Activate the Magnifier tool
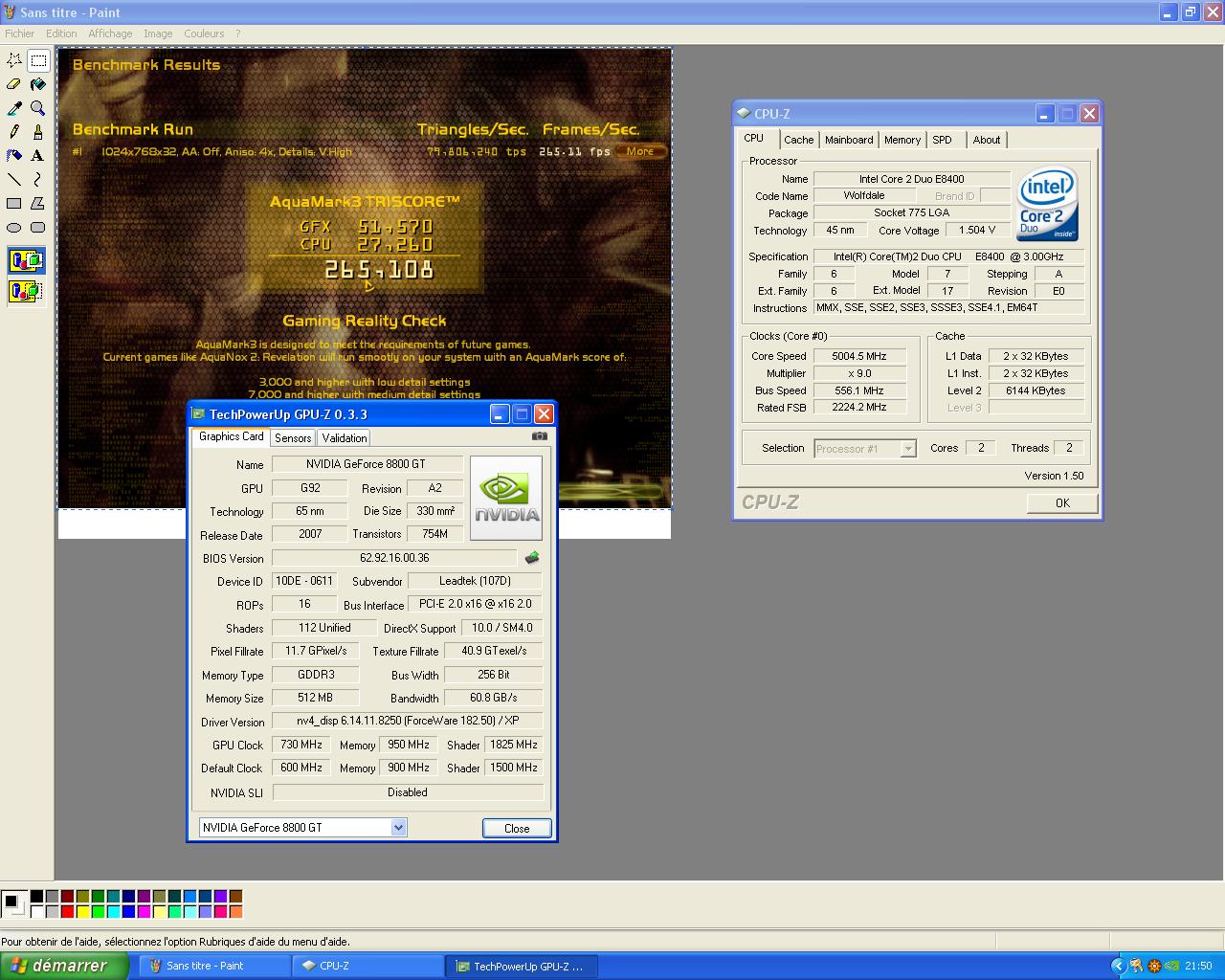The width and height of the screenshot is (1225, 980). [38, 108]
